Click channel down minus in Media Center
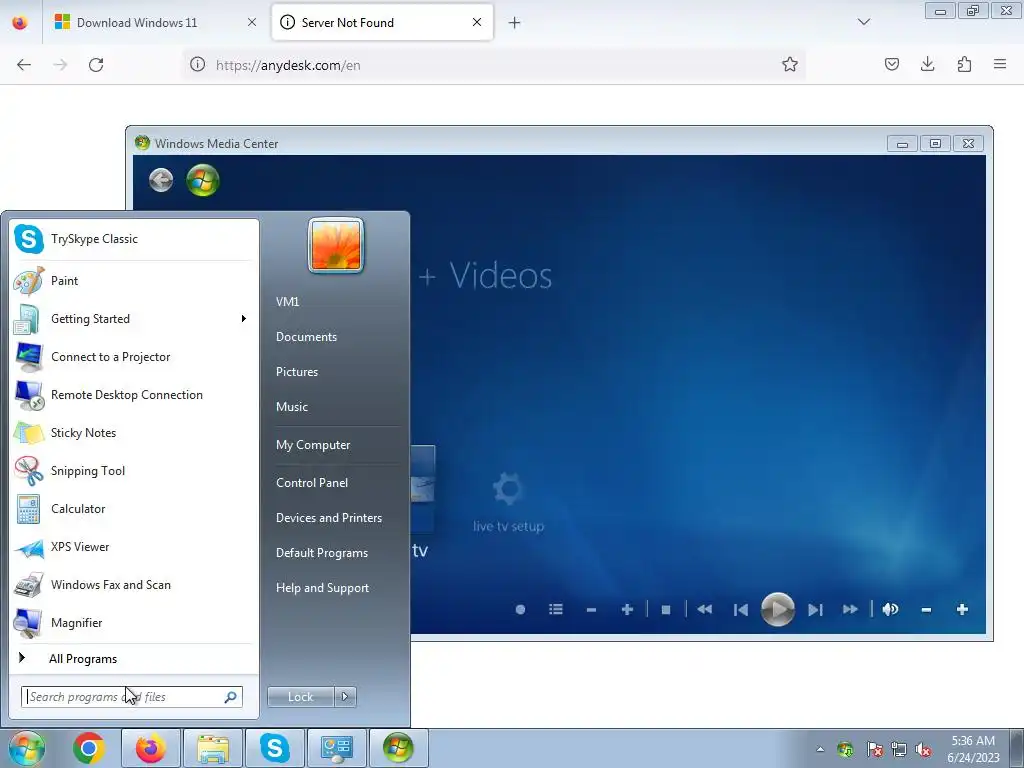This screenshot has height=768, width=1024. (x=591, y=609)
